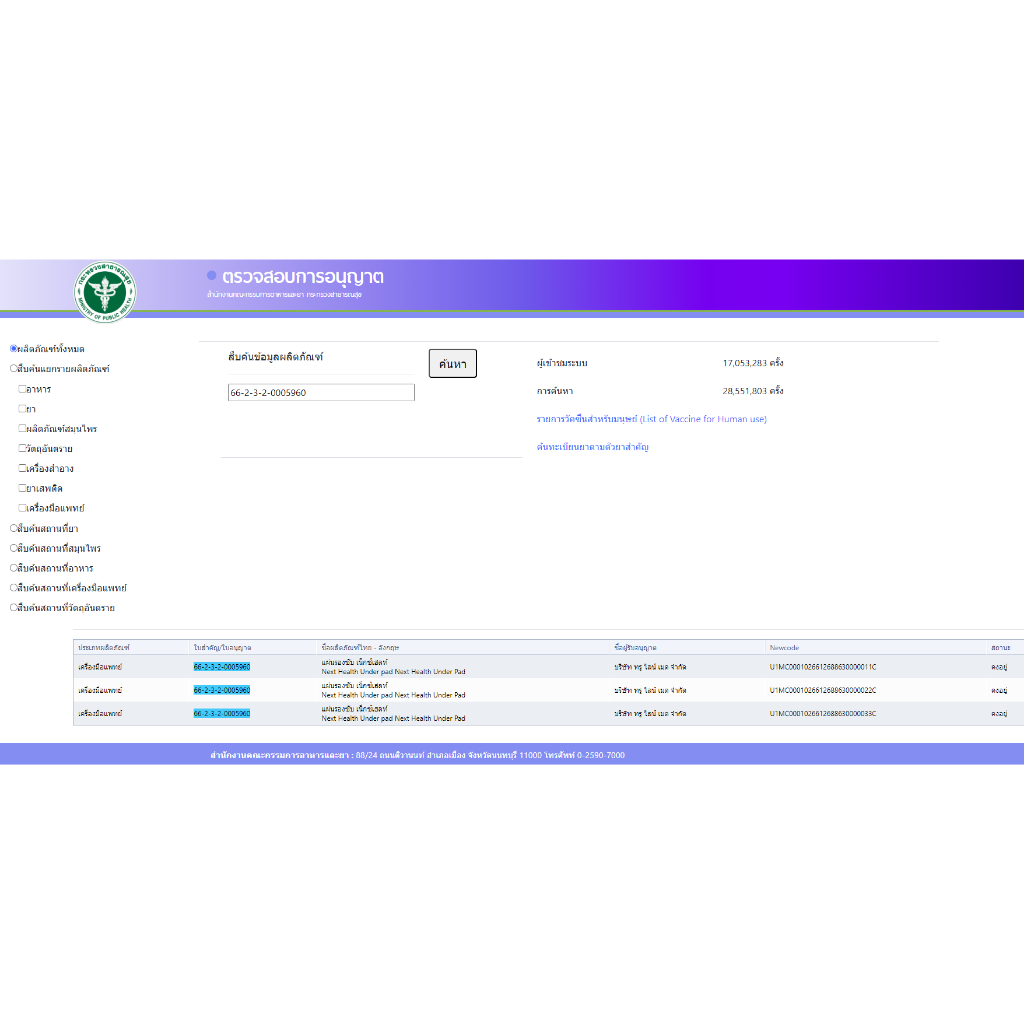Enable the ผลิตภัณฑ์สมุนไพร checkbox
The height and width of the screenshot is (1024, 1024).
click(x=22, y=429)
